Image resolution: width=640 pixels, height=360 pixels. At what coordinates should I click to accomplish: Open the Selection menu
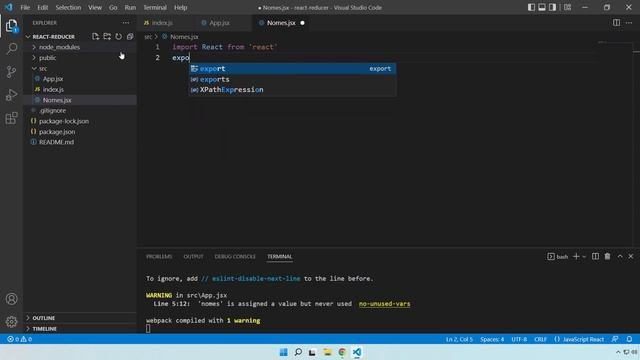pos(68,7)
